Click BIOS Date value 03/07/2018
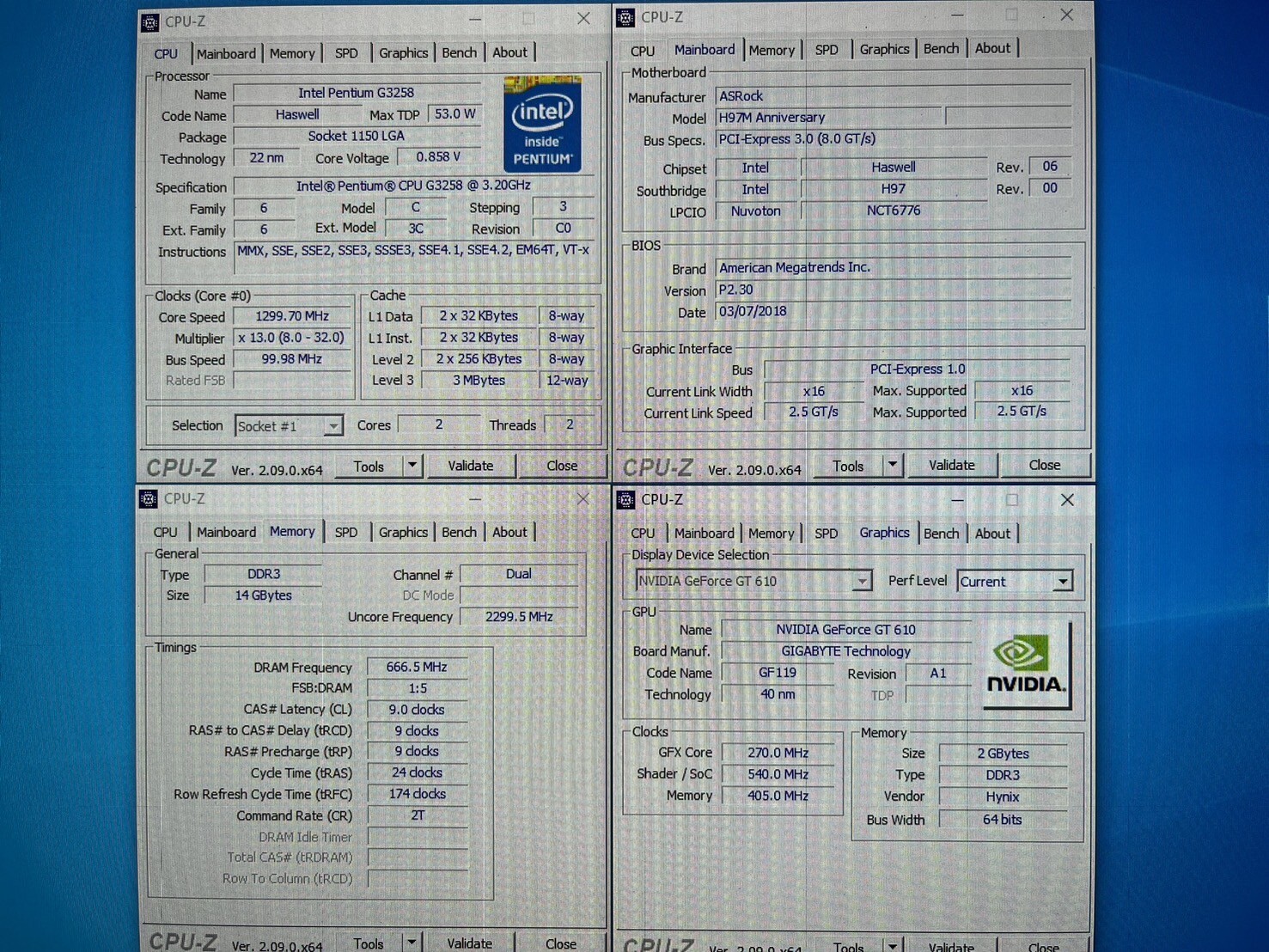Viewport: 1269px width, 952px height. [894, 312]
